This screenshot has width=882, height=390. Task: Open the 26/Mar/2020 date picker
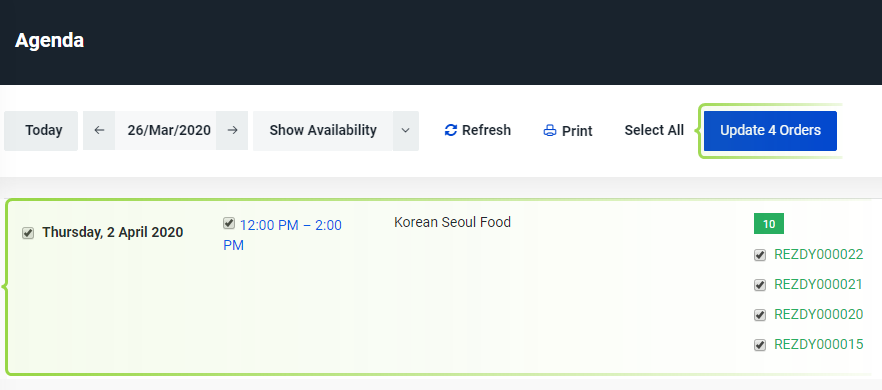point(169,131)
